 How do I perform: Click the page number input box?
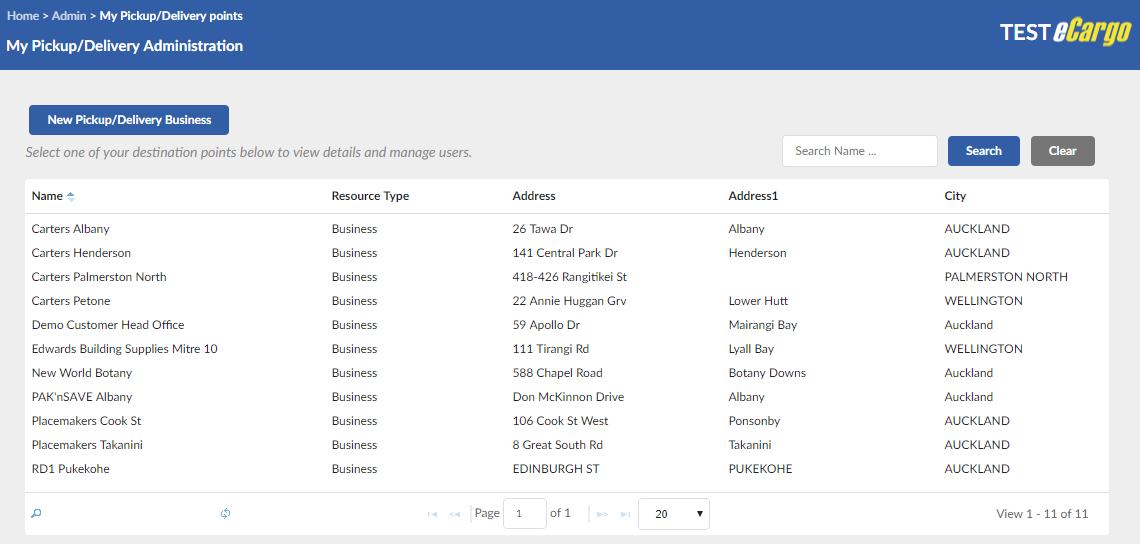(524, 513)
